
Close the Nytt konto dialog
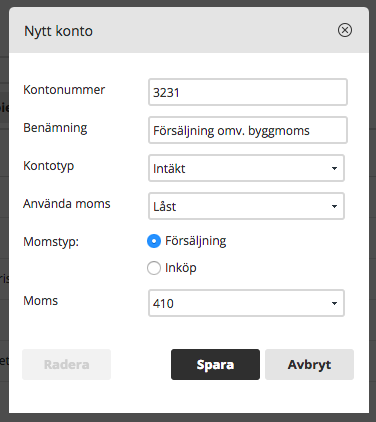click(x=345, y=30)
